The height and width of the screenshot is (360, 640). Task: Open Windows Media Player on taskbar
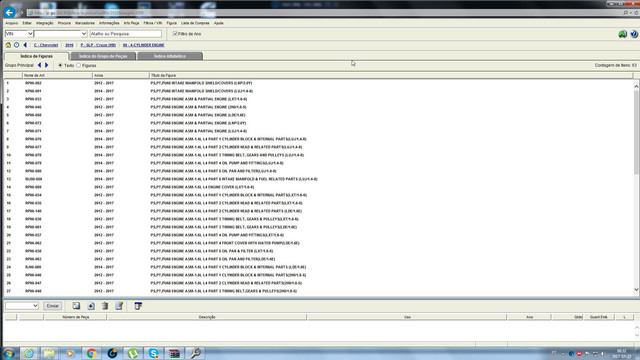[70, 353]
